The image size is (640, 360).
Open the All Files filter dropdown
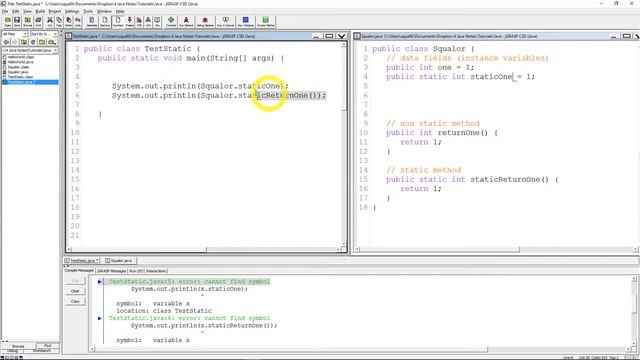click(x=15, y=34)
